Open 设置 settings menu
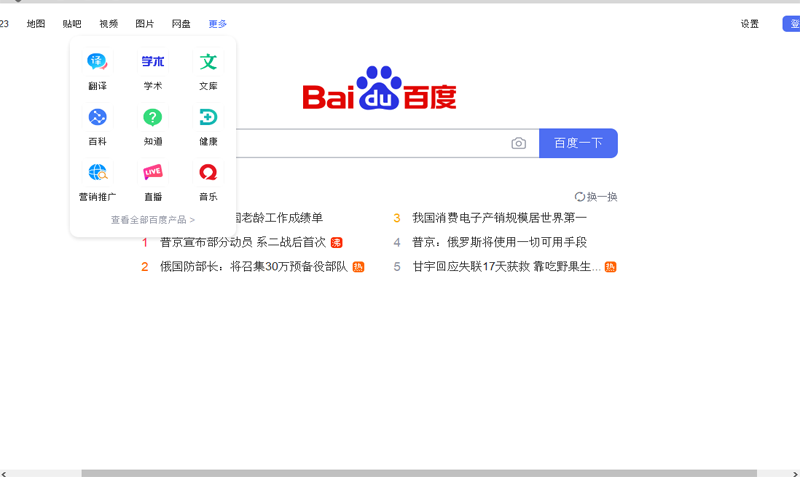 click(x=749, y=24)
